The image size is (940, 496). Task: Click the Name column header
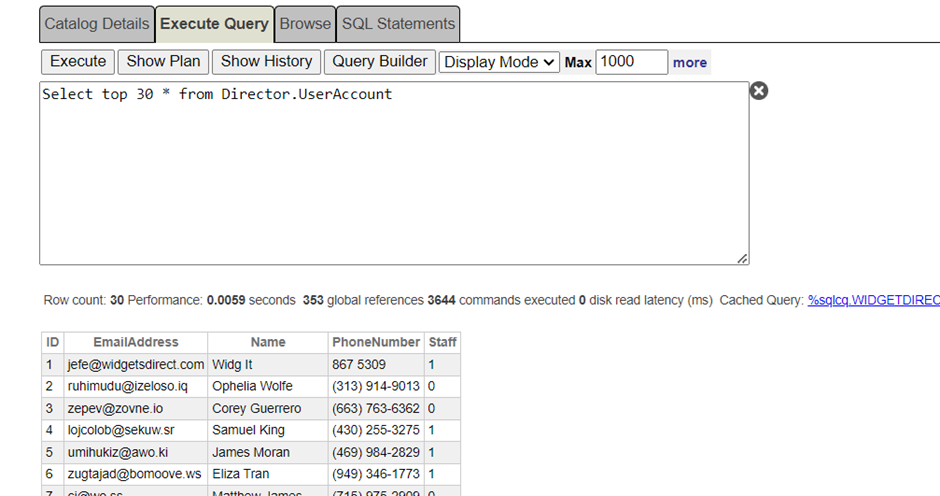click(x=268, y=342)
